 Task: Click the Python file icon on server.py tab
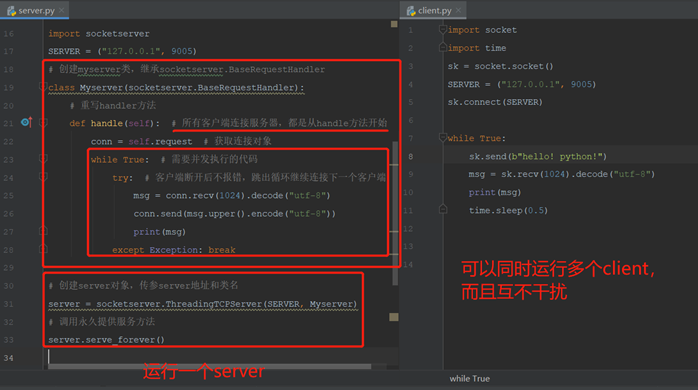[x=11, y=11]
